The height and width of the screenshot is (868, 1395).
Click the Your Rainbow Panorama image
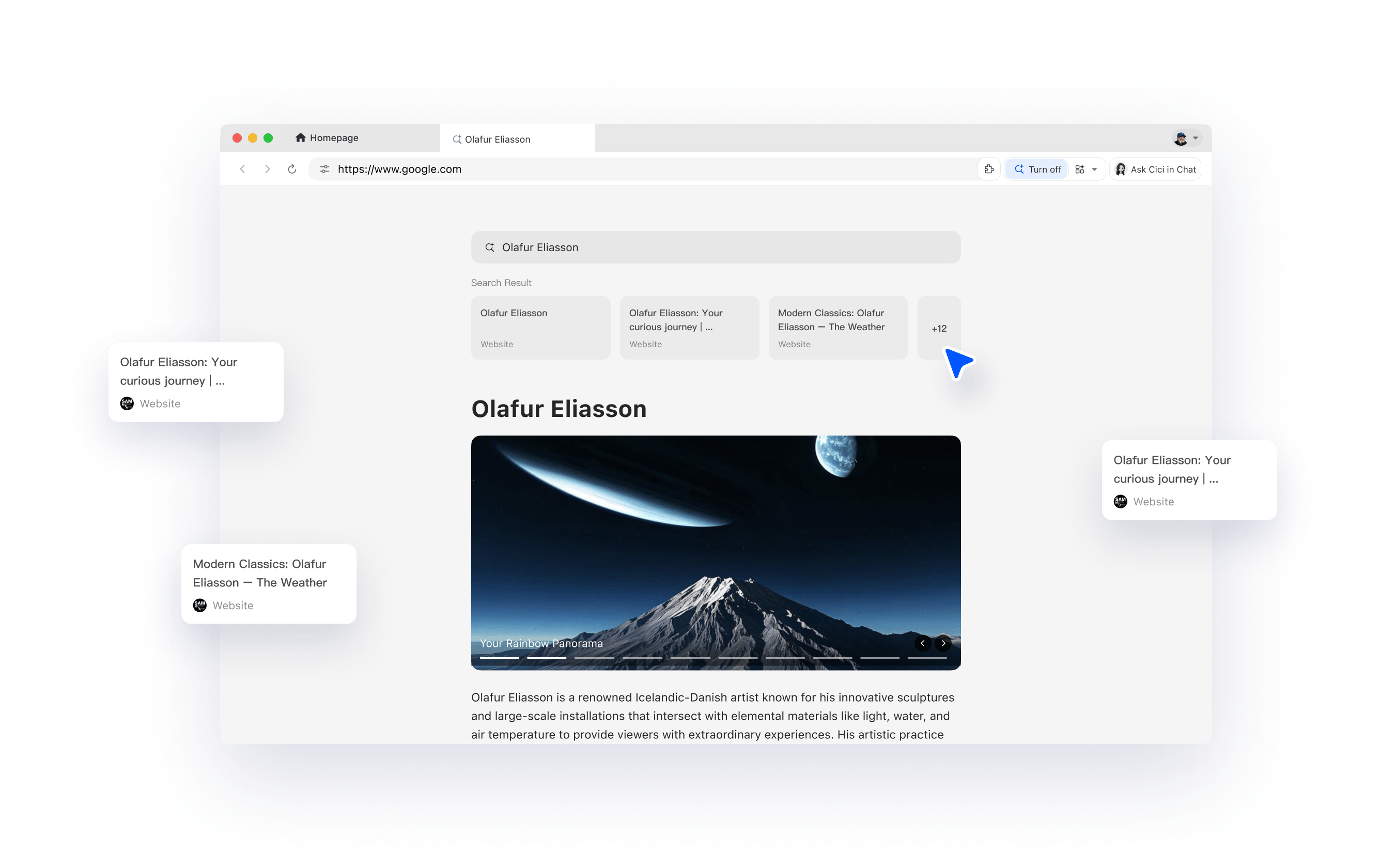tap(715, 551)
